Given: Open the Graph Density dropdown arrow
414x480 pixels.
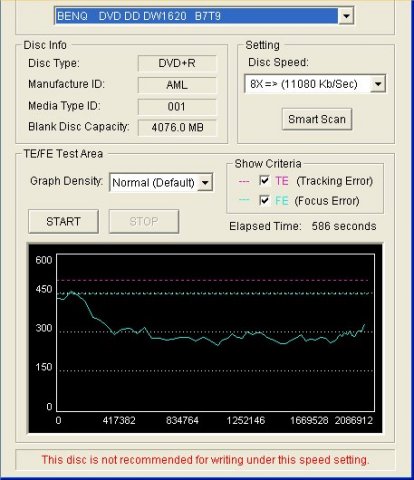Looking at the screenshot, I should click(205, 183).
